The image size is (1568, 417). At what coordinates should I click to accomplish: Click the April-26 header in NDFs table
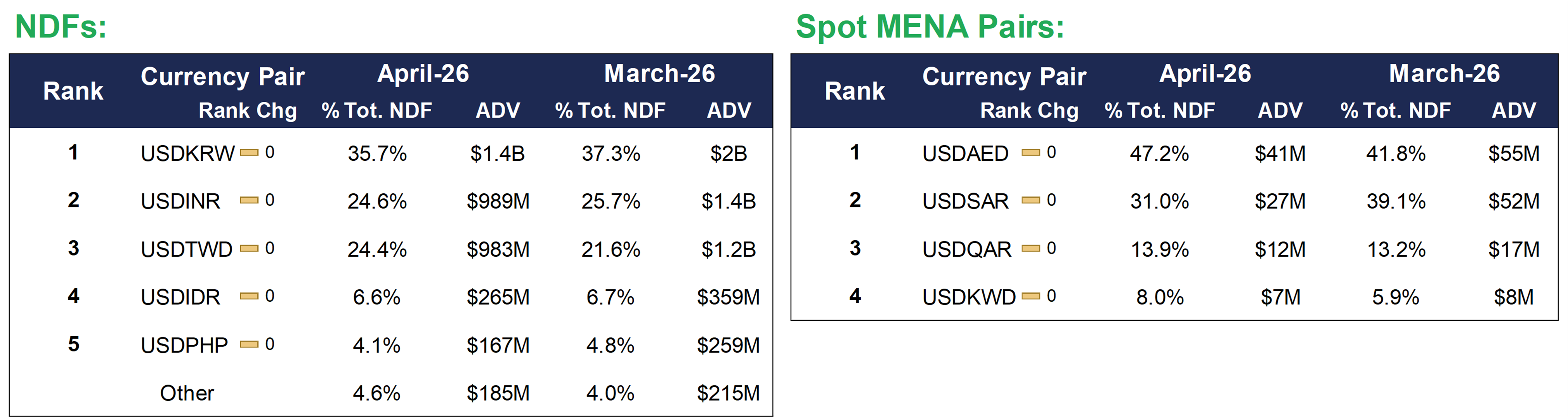[423, 74]
